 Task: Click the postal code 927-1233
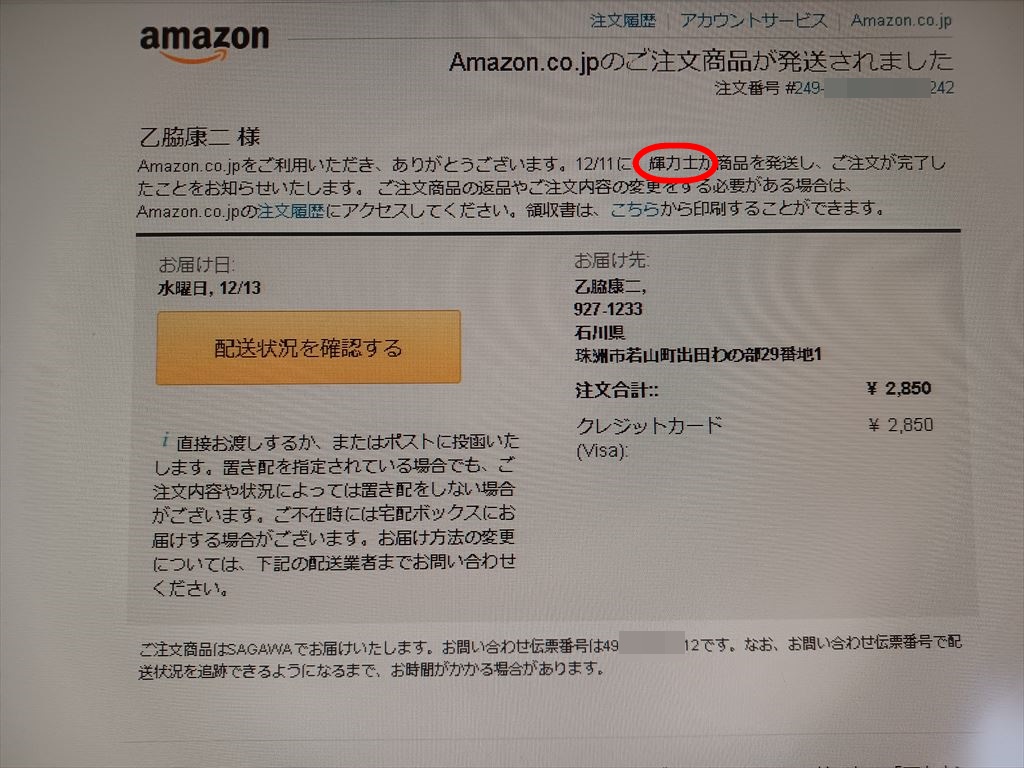click(x=608, y=309)
